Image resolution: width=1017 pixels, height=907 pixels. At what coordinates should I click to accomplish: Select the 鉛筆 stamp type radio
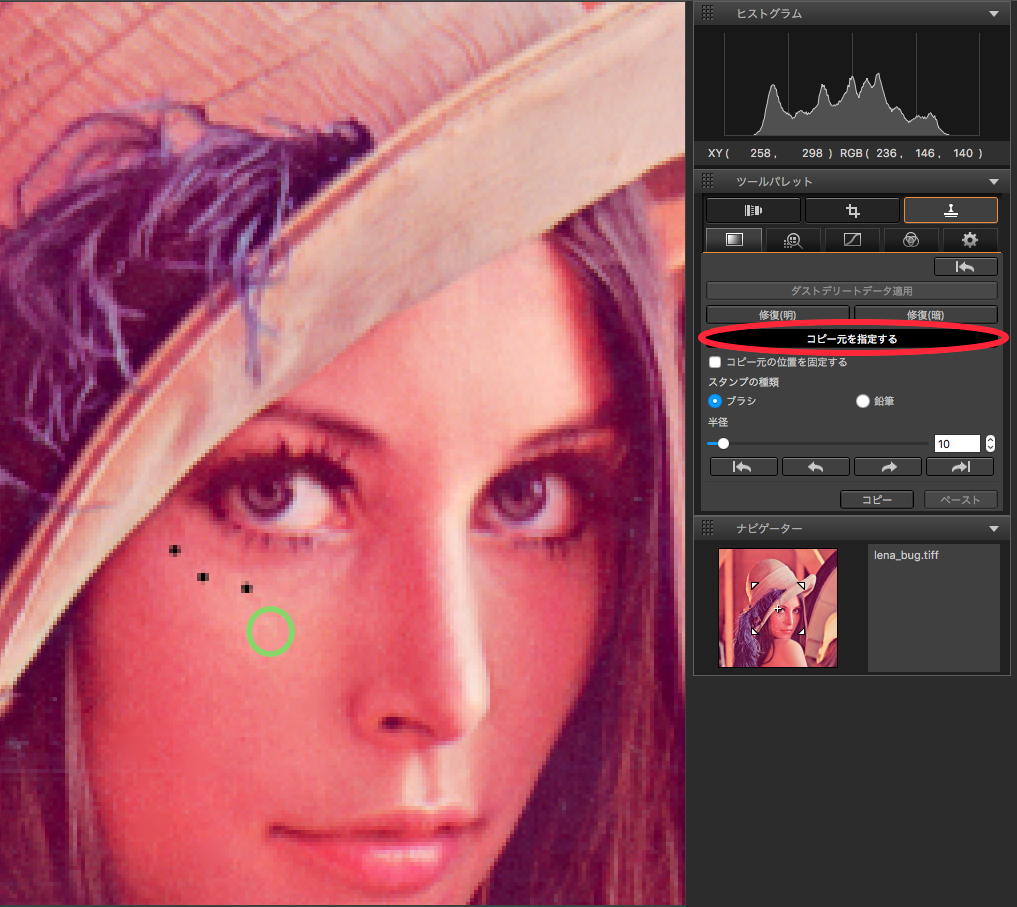863,401
